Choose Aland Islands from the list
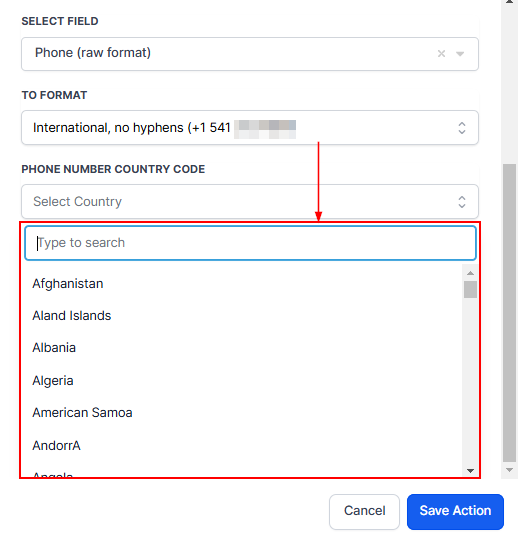 [x=72, y=316]
